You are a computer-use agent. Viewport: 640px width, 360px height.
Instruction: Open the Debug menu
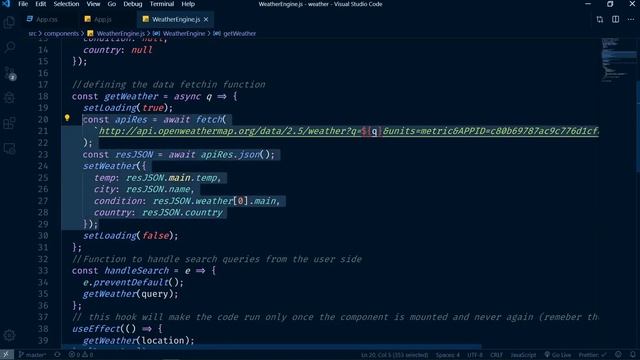point(133,4)
